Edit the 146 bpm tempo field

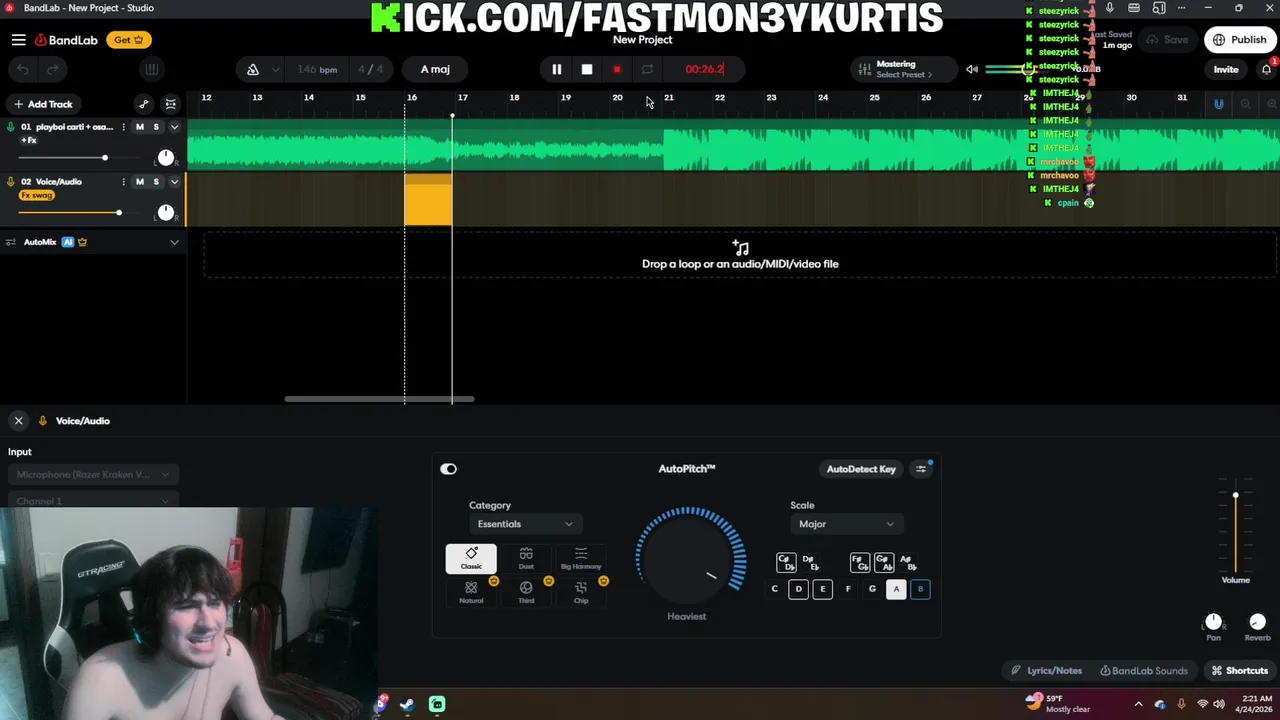coord(317,69)
